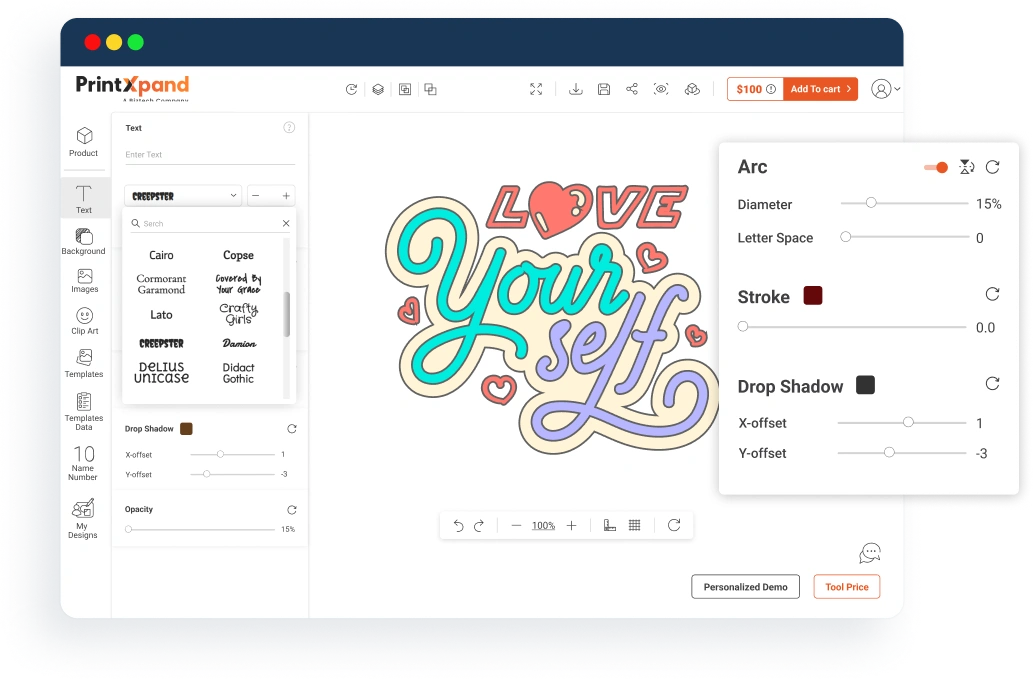The height and width of the screenshot is (679, 1034).
Task: Select the Copse font
Action: 238,255
